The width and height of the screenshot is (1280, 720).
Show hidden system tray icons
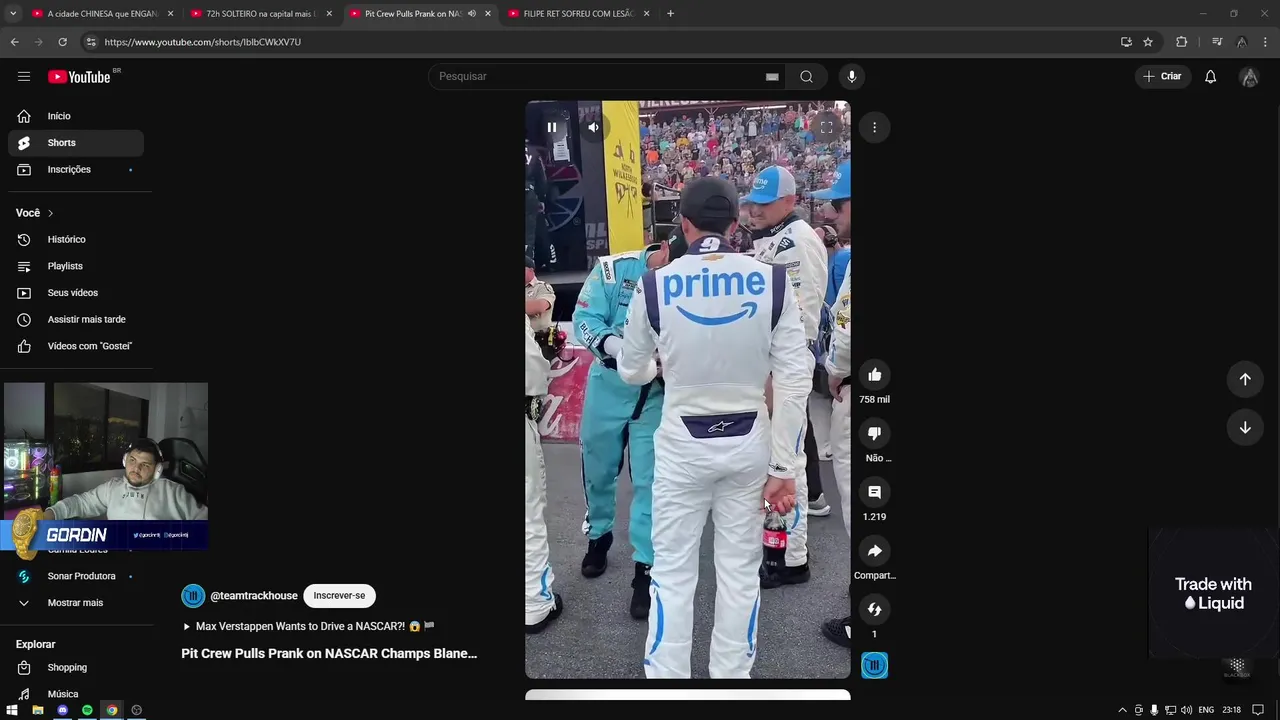(x=1122, y=710)
